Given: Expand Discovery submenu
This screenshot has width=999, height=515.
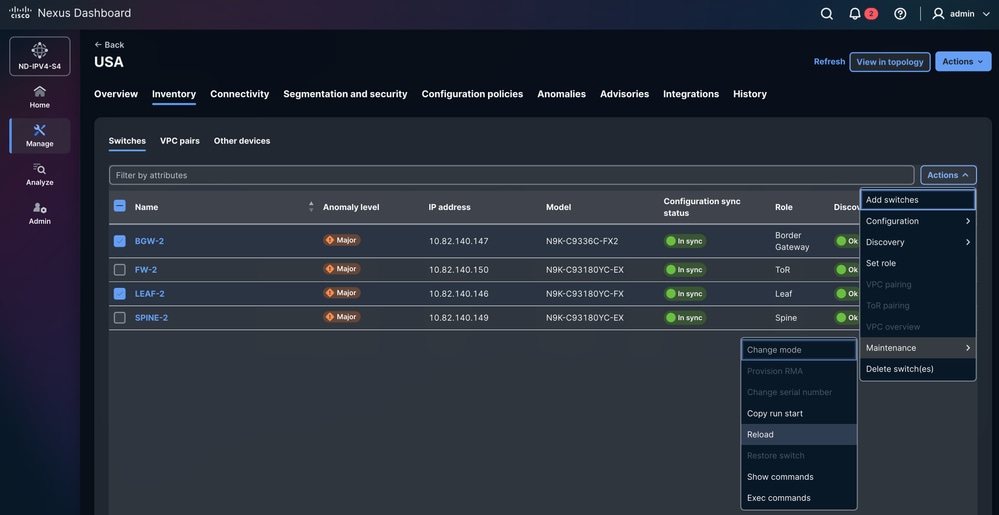Looking at the screenshot, I should [917, 242].
